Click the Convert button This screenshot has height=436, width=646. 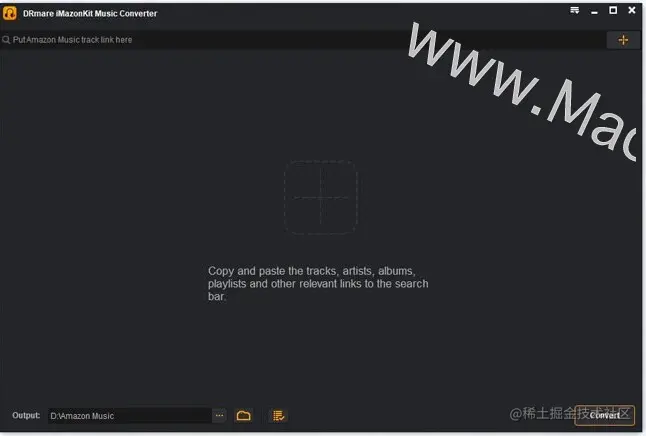pos(604,415)
